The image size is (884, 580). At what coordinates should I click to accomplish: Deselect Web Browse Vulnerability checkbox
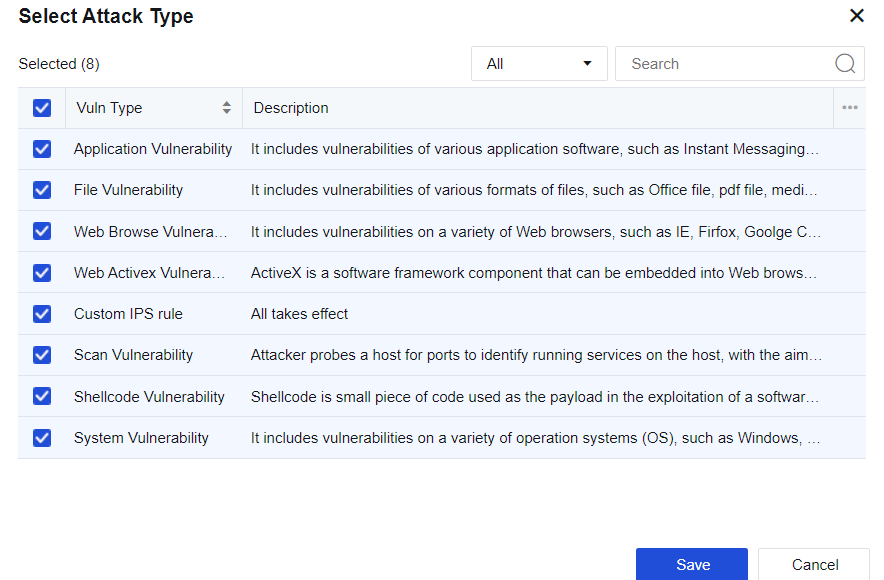(42, 231)
